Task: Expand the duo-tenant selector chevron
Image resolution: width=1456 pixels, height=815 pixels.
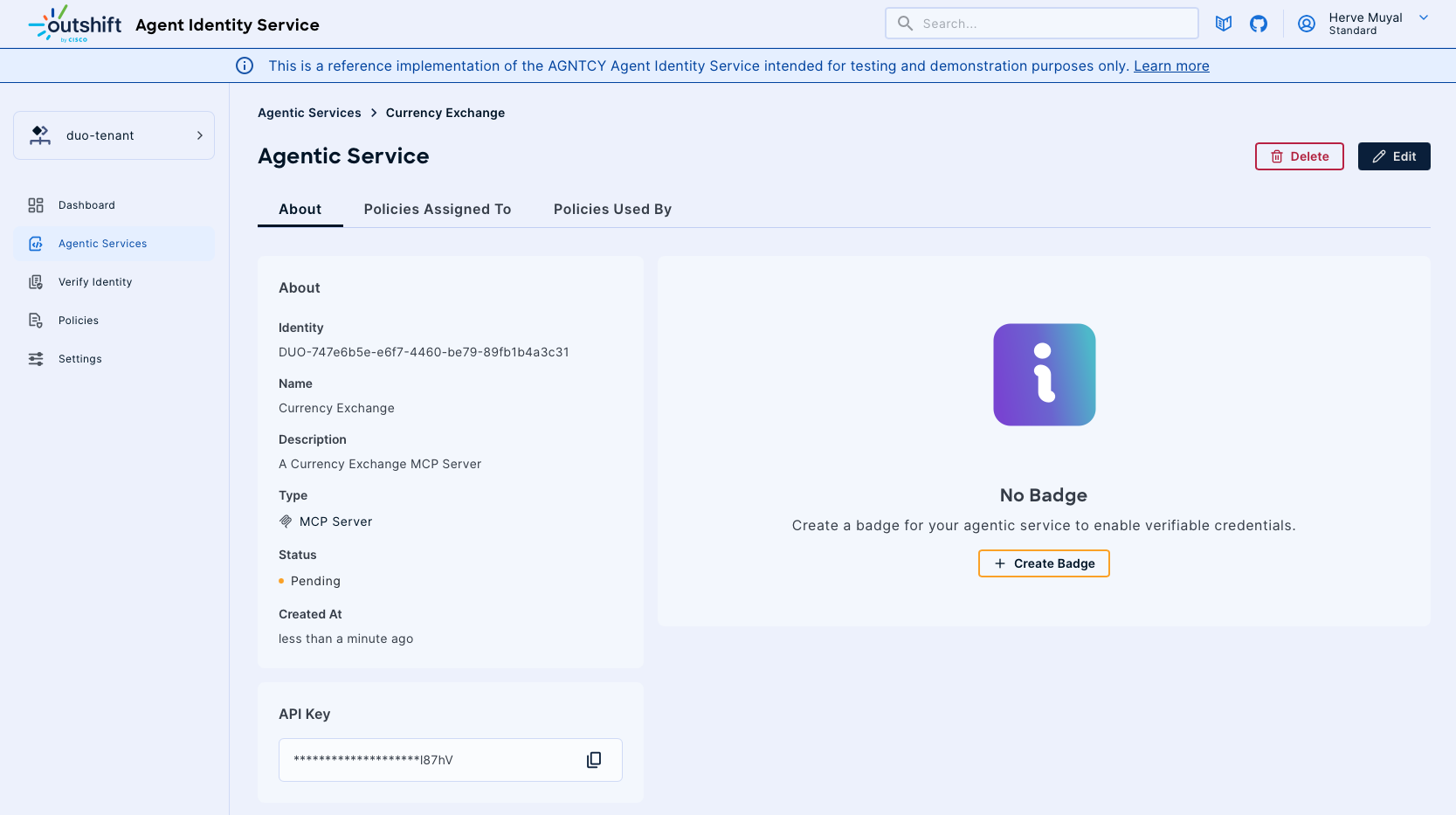Action: click(198, 135)
